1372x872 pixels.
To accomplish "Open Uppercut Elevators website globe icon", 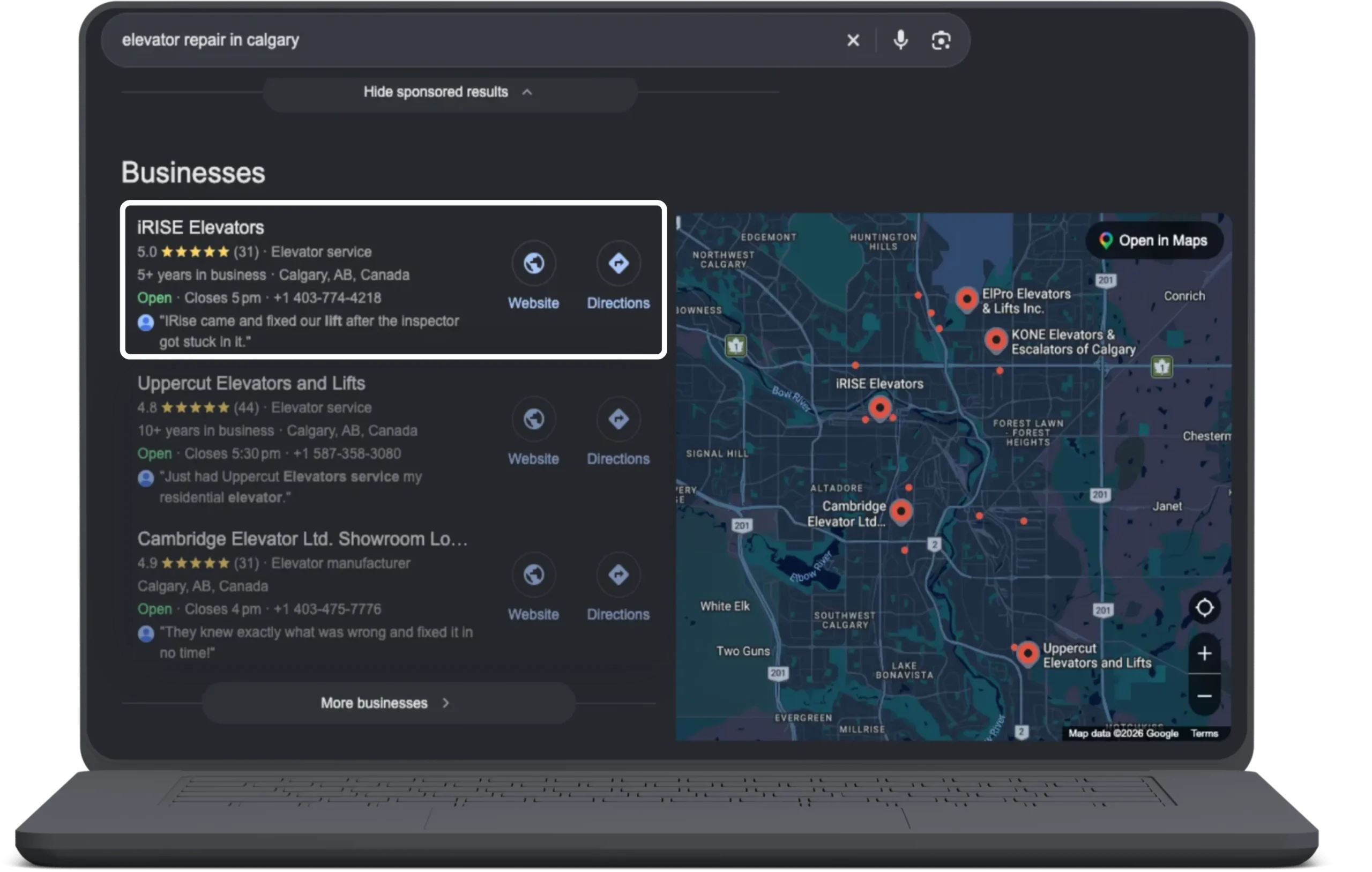I will pyautogui.click(x=533, y=419).
